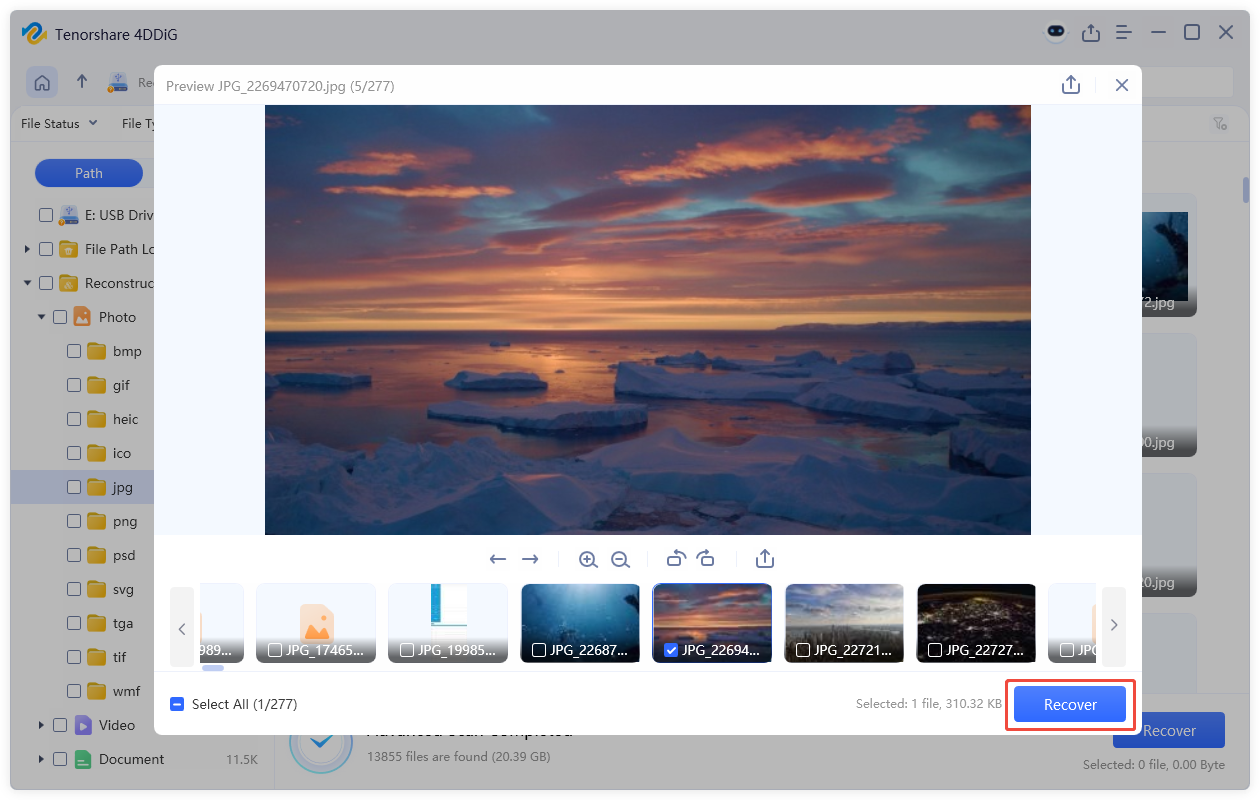Expand the Video folder in sidebar
This screenshot has width=1260, height=800.
pyautogui.click(x=41, y=725)
